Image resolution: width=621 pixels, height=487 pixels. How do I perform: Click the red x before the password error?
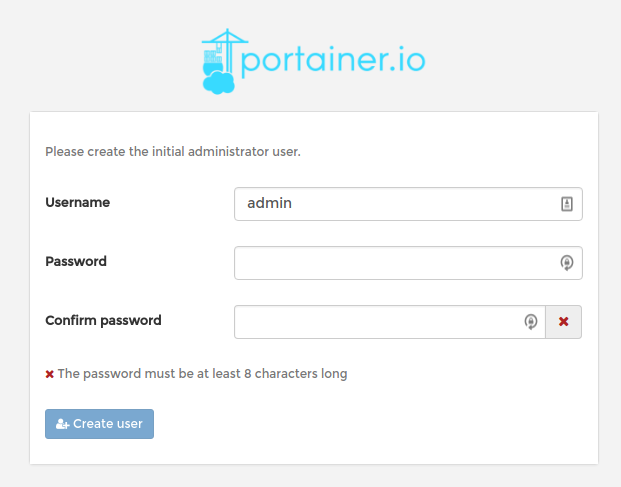[x=50, y=374]
